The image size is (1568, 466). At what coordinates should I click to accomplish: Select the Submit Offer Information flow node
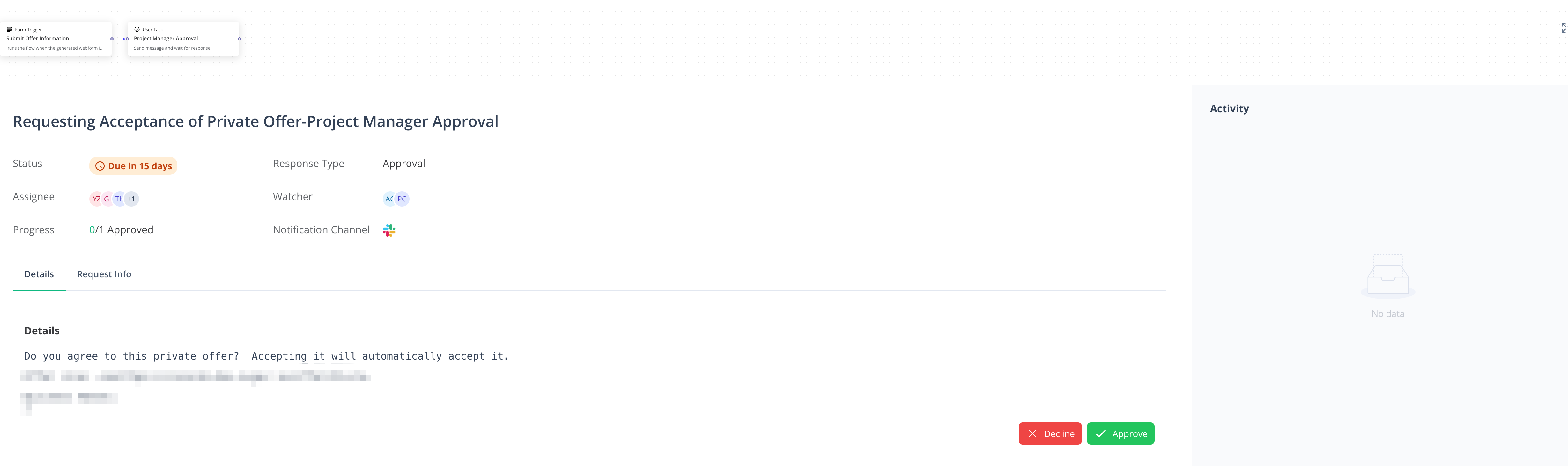(56, 39)
